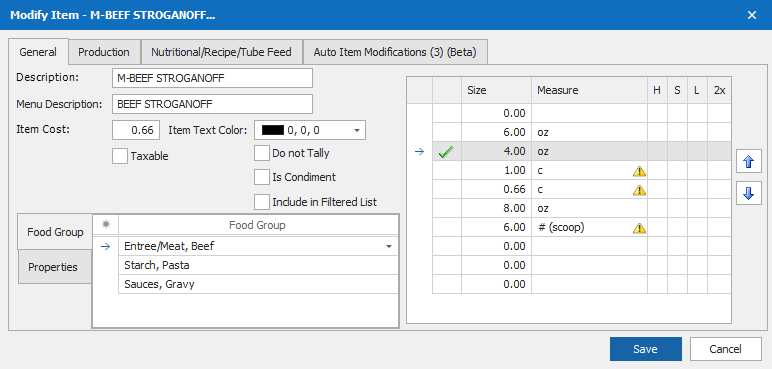772x369 pixels.
Task: Click row indicator arrow beside 4.00 oz
Action: pos(419,152)
